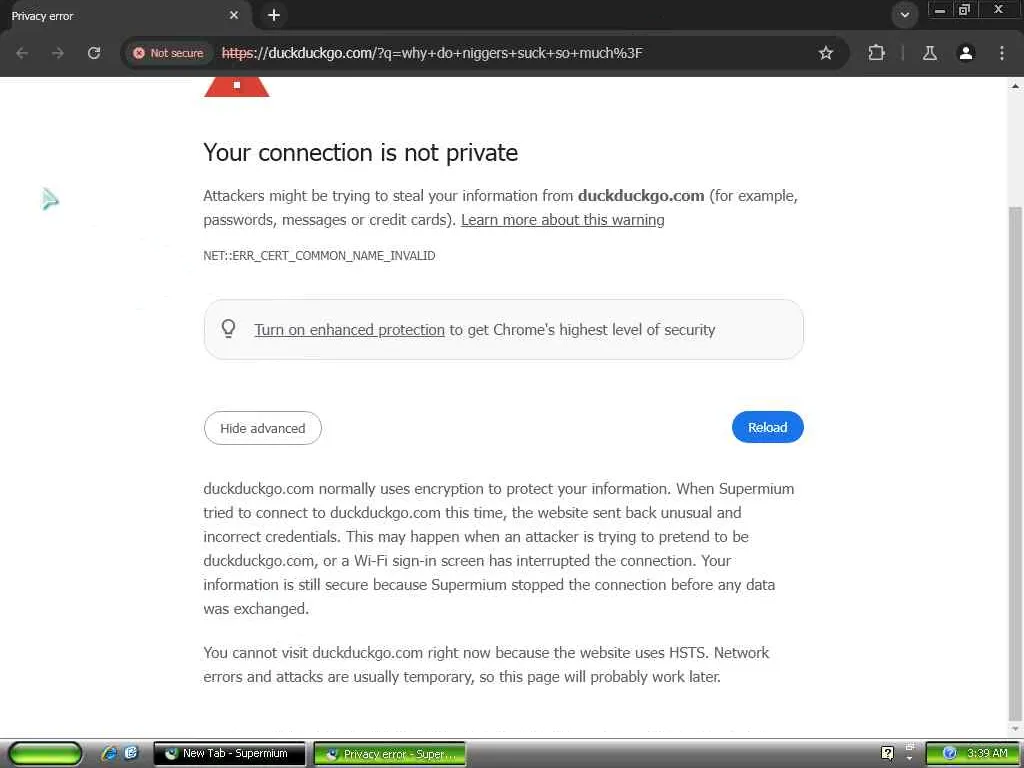Select the Privacy error browser tab
This screenshot has height=768, width=1024.
pyautogui.click(x=120, y=16)
